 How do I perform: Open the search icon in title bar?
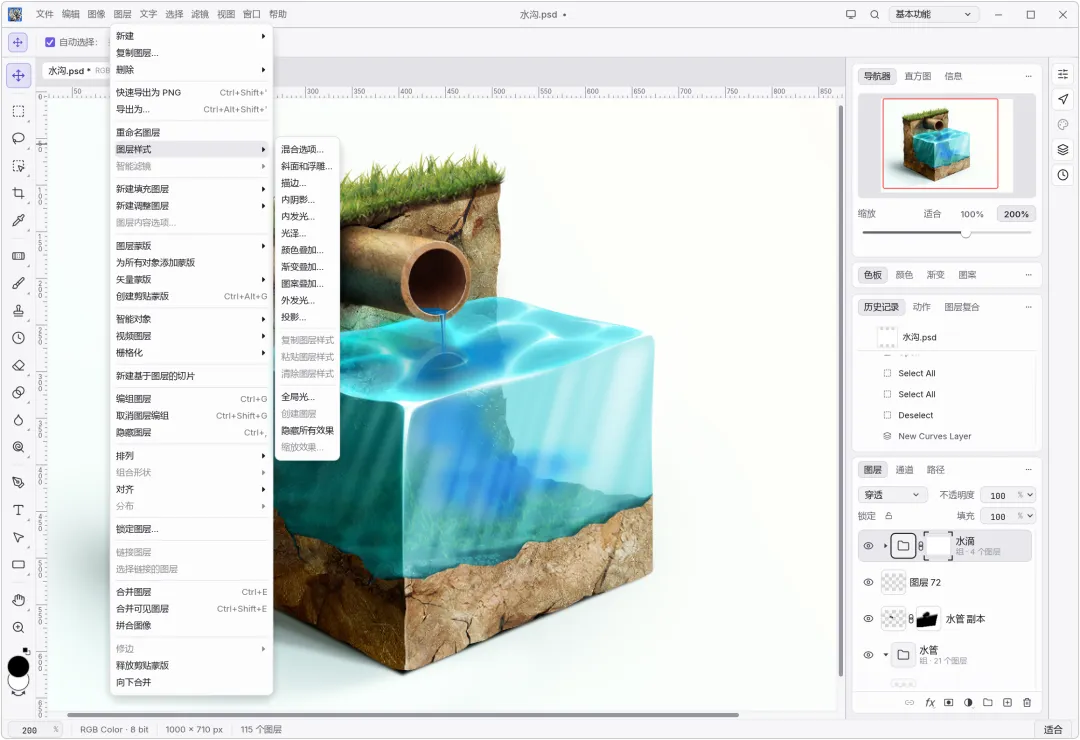coord(875,14)
